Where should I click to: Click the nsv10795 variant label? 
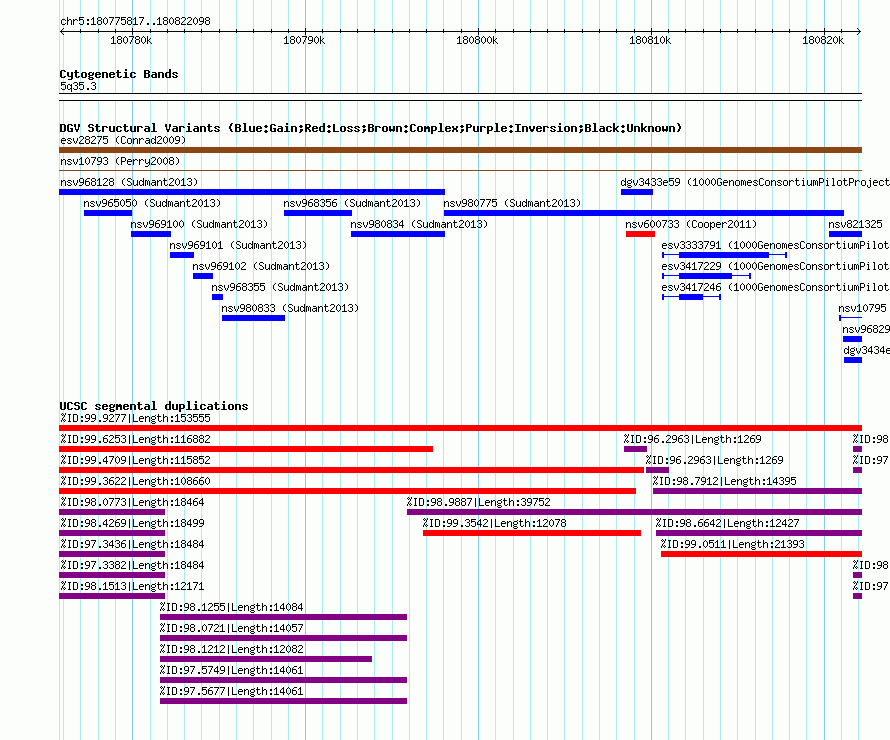click(x=863, y=308)
